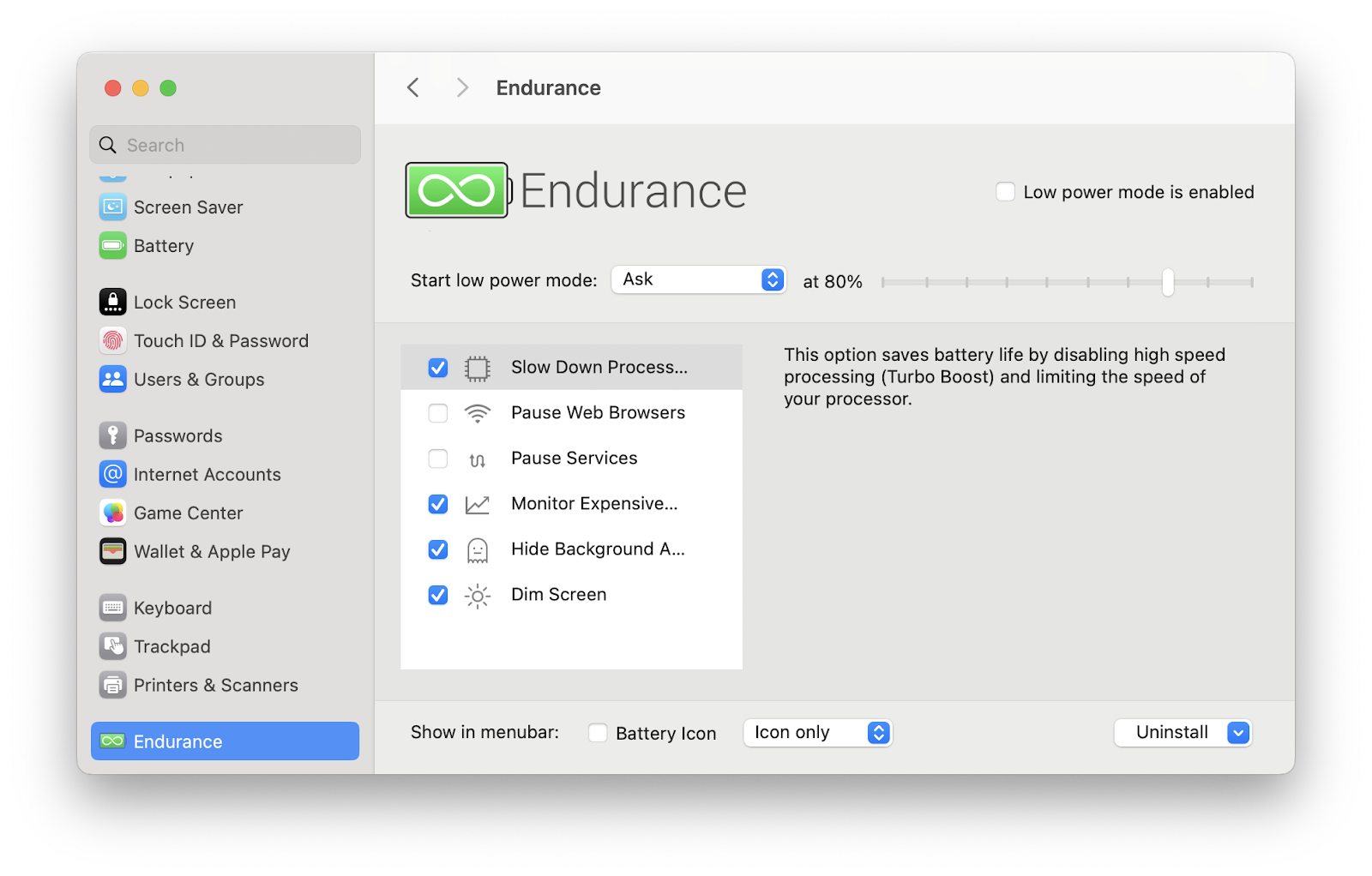Screen dimensions: 1372x876
Task: Click the large green Endurance logo
Action: coord(458,190)
